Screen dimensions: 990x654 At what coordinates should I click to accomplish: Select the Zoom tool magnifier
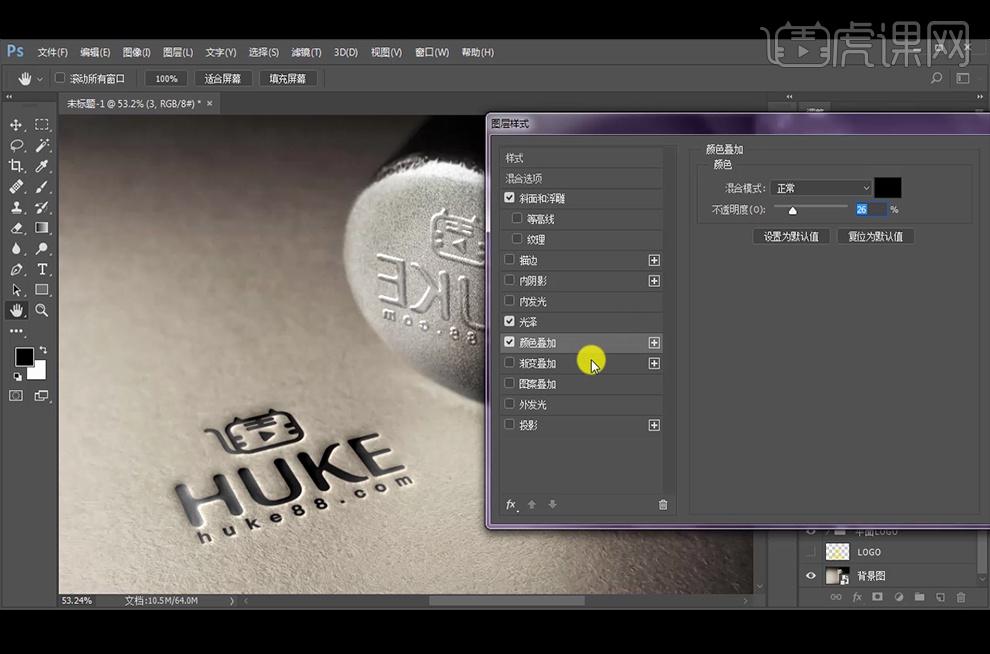tap(42, 310)
